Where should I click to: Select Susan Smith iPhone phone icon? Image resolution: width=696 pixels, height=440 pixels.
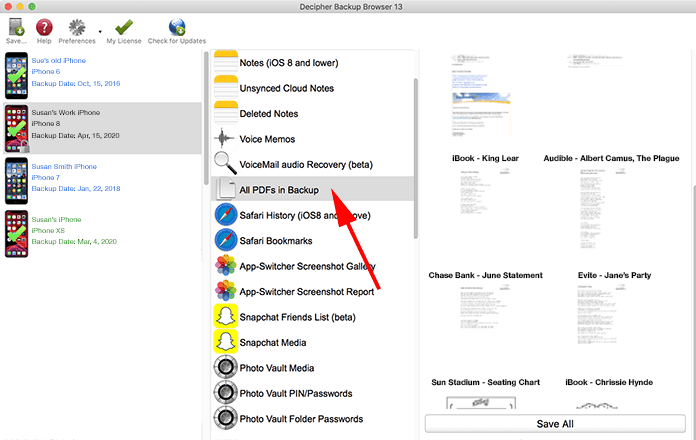pyautogui.click(x=16, y=181)
